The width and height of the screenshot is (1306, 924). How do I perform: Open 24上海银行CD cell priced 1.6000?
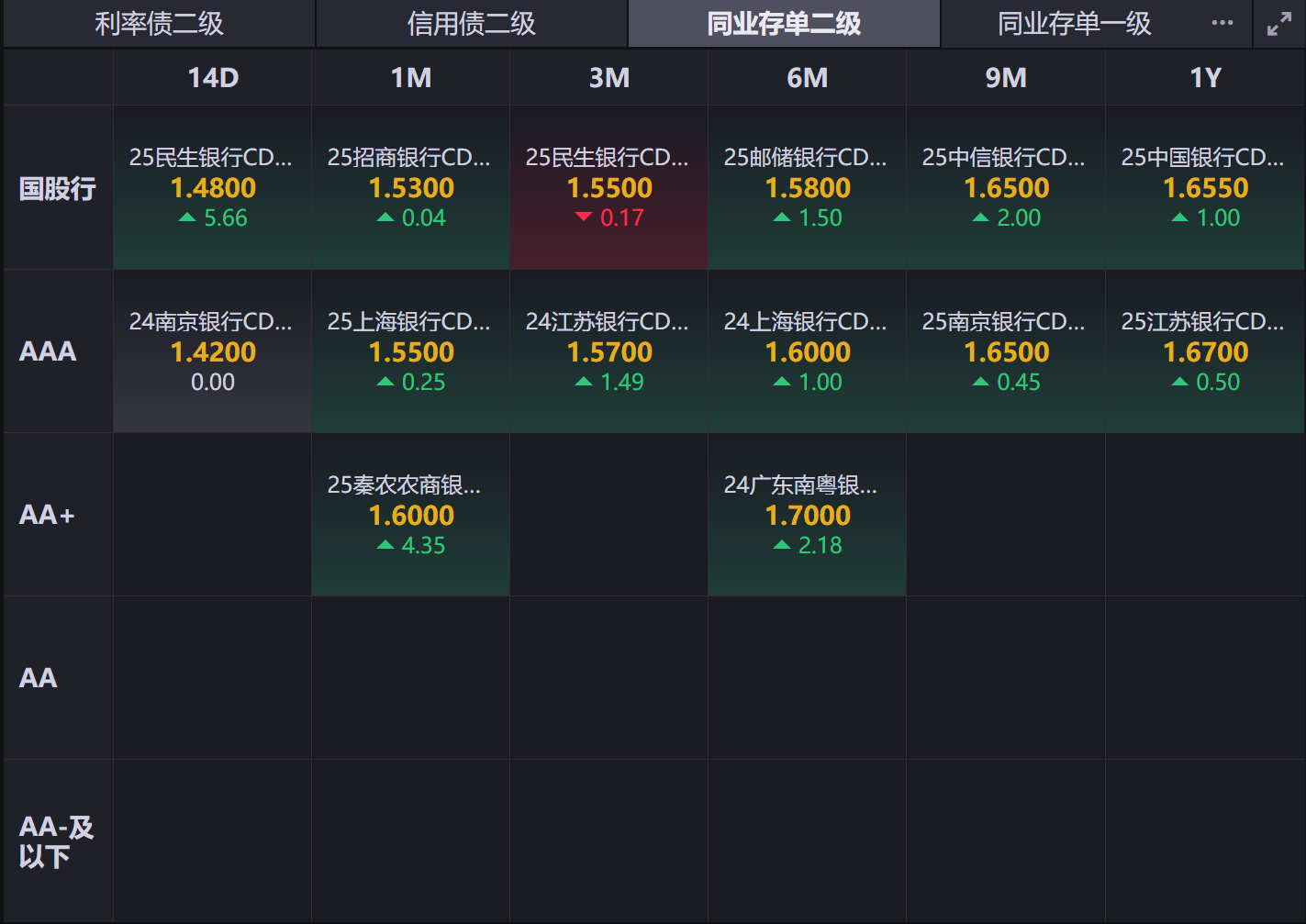pyautogui.click(x=808, y=351)
